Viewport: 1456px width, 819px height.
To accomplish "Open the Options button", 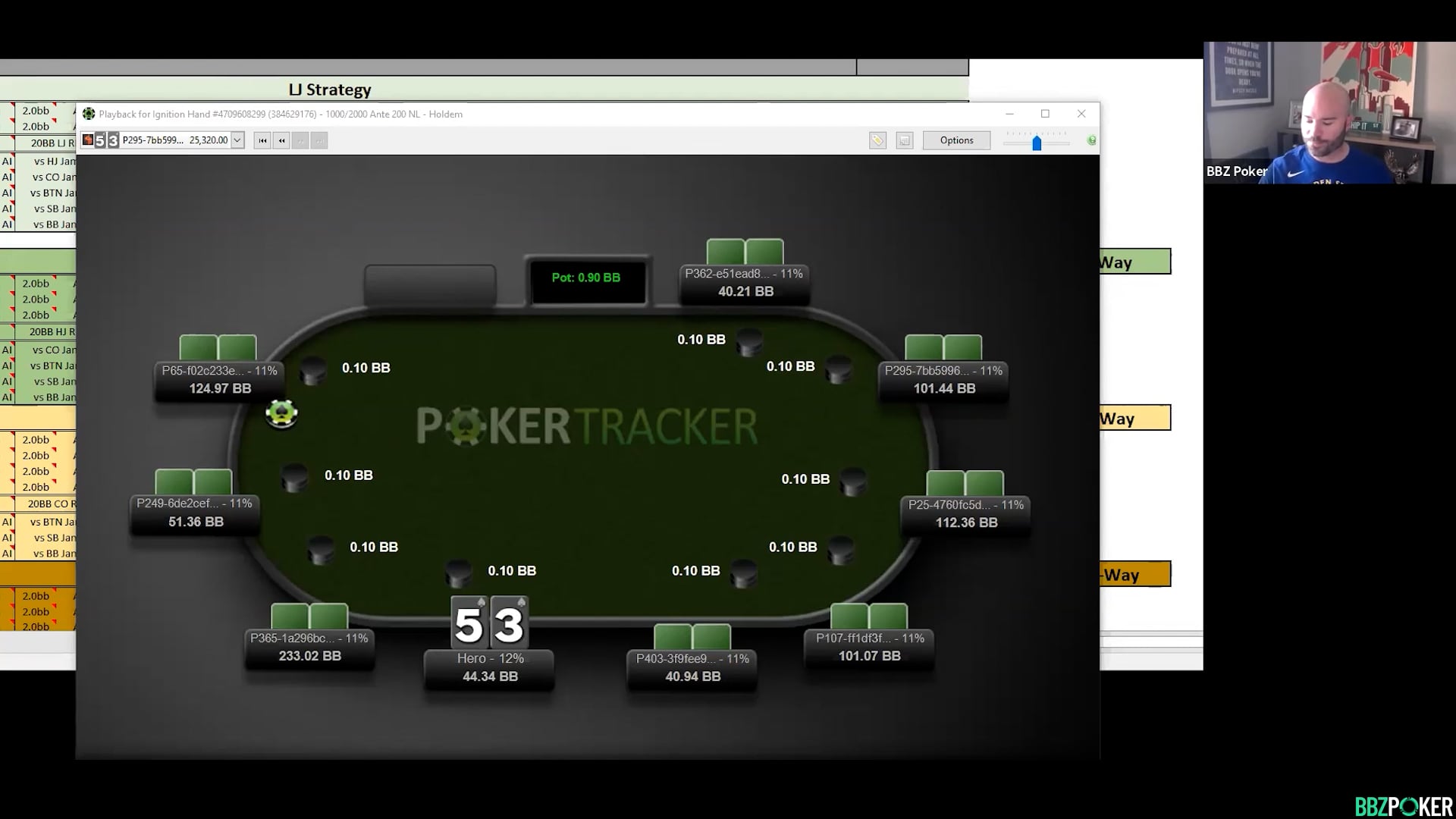I will pos(956,140).
